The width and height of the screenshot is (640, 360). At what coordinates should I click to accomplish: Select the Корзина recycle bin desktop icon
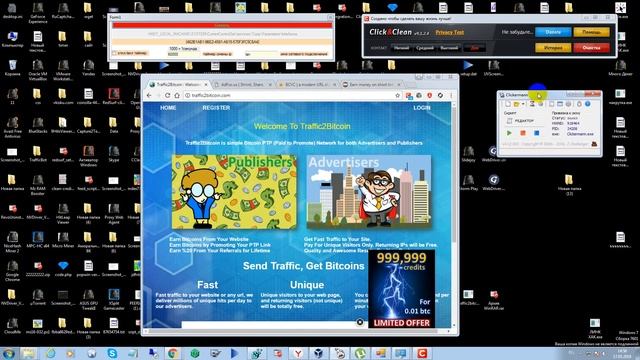[12, 69]
